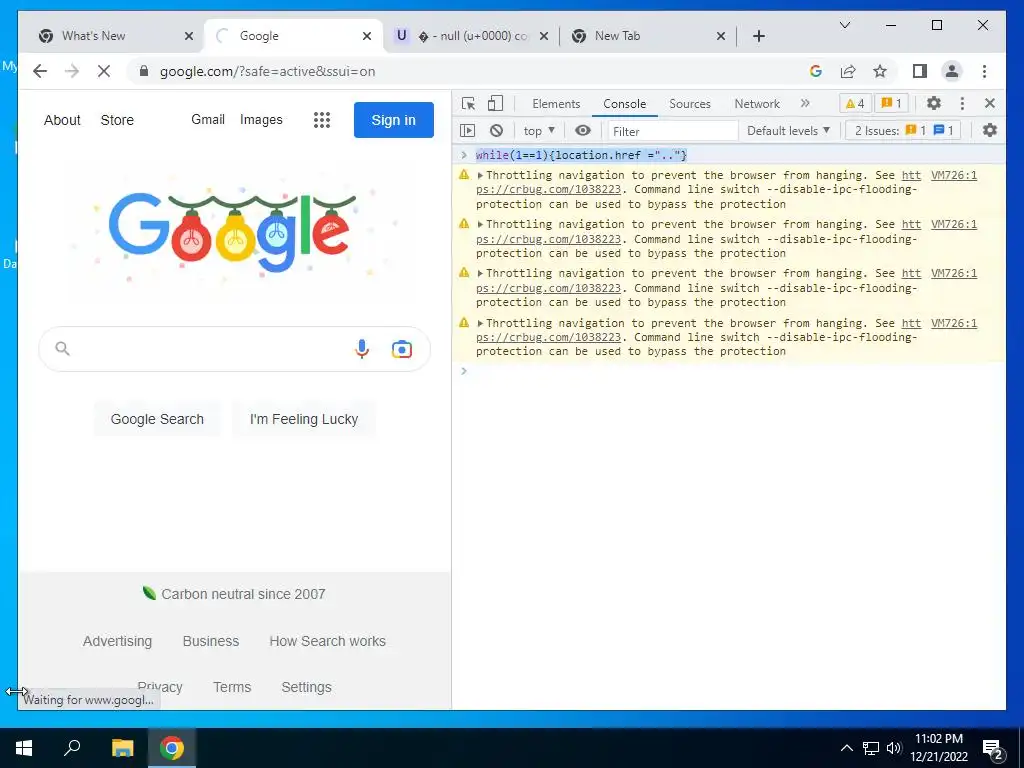The height and width of the screenshot is (768, 1024).
Task: Open crbug.com link in the second warning
Action: 549,239
